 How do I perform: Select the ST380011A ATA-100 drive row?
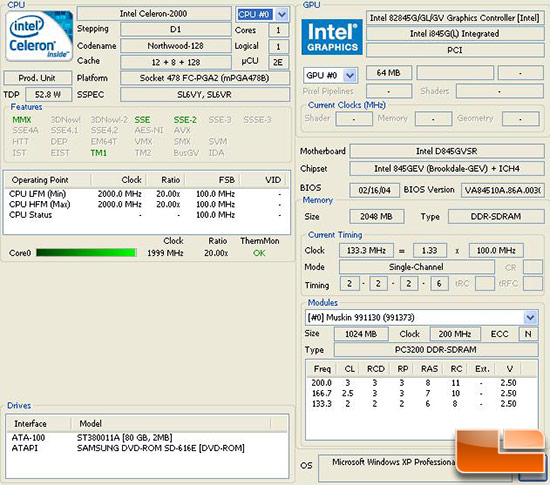pyautogui.click(x=147, y=438)
